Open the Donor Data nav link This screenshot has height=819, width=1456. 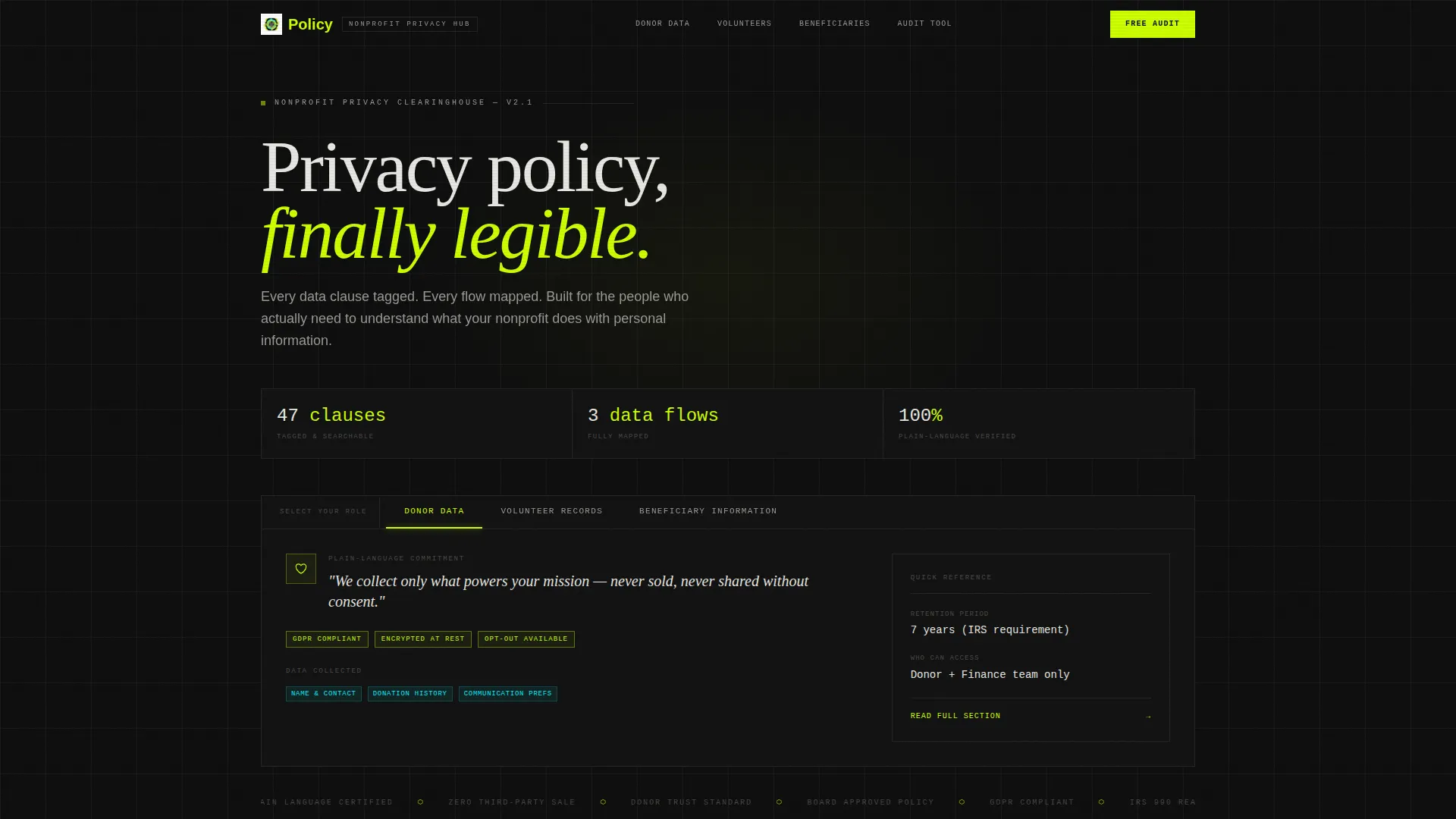coord(663,24)
